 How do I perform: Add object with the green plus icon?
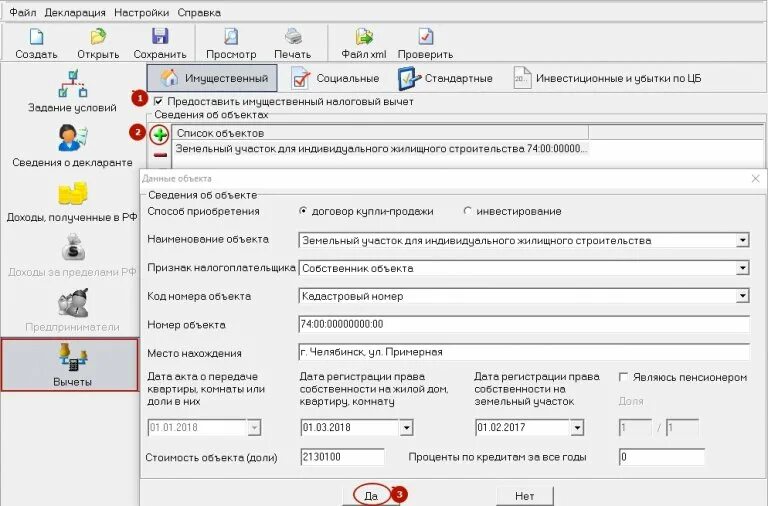coord(160,135)
